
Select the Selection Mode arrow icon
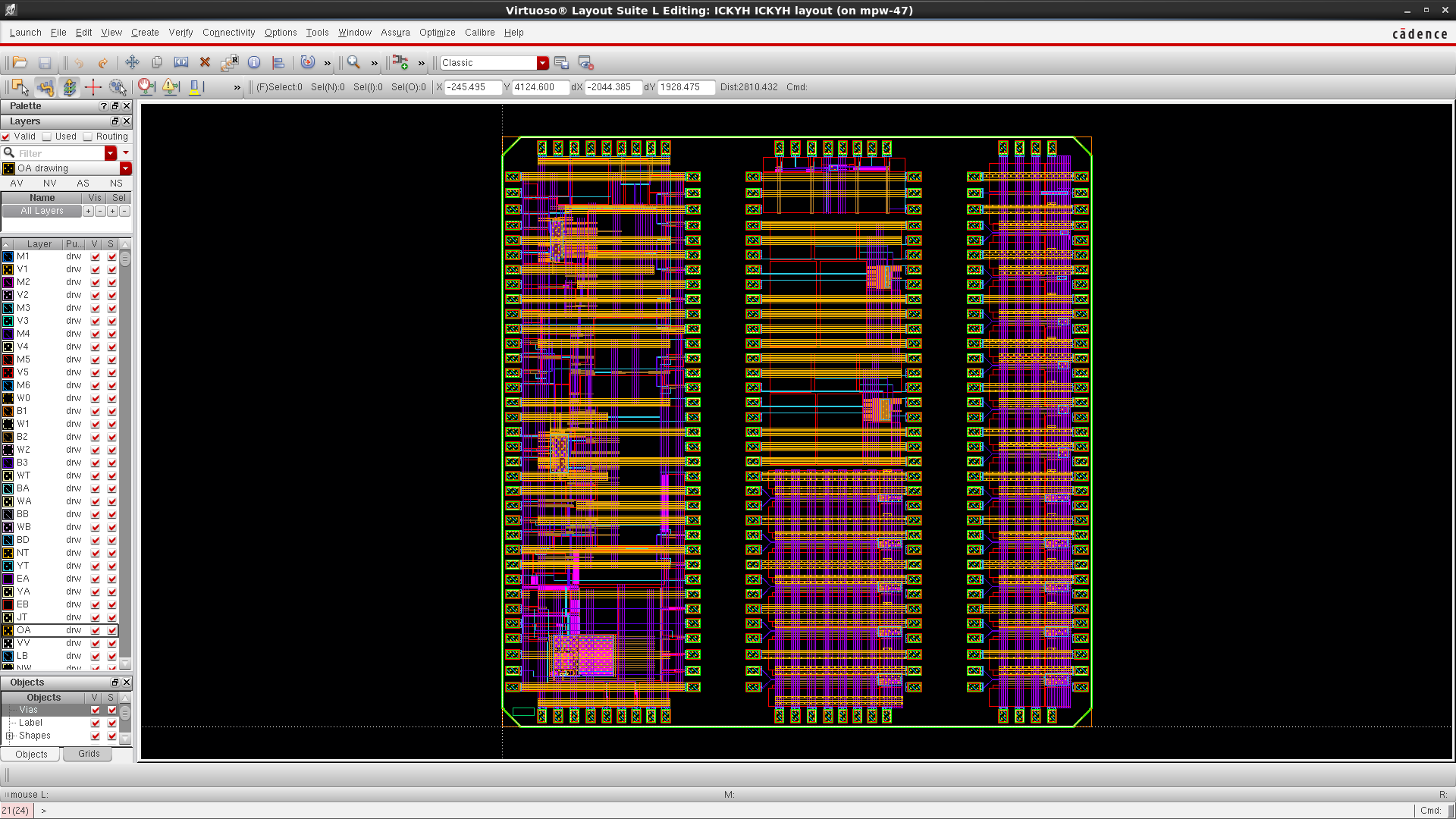tap(20, 87)
